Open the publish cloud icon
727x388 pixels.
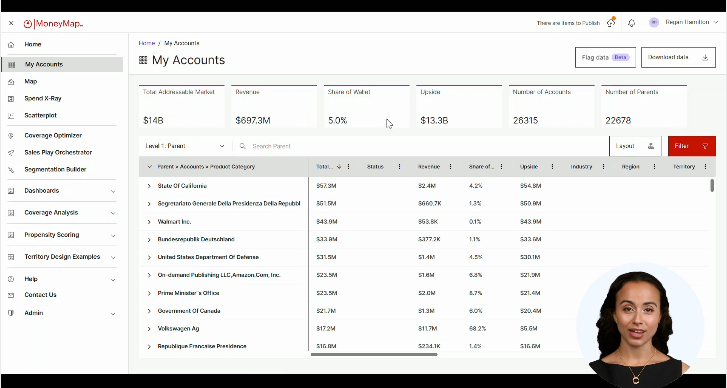(611, 22)
